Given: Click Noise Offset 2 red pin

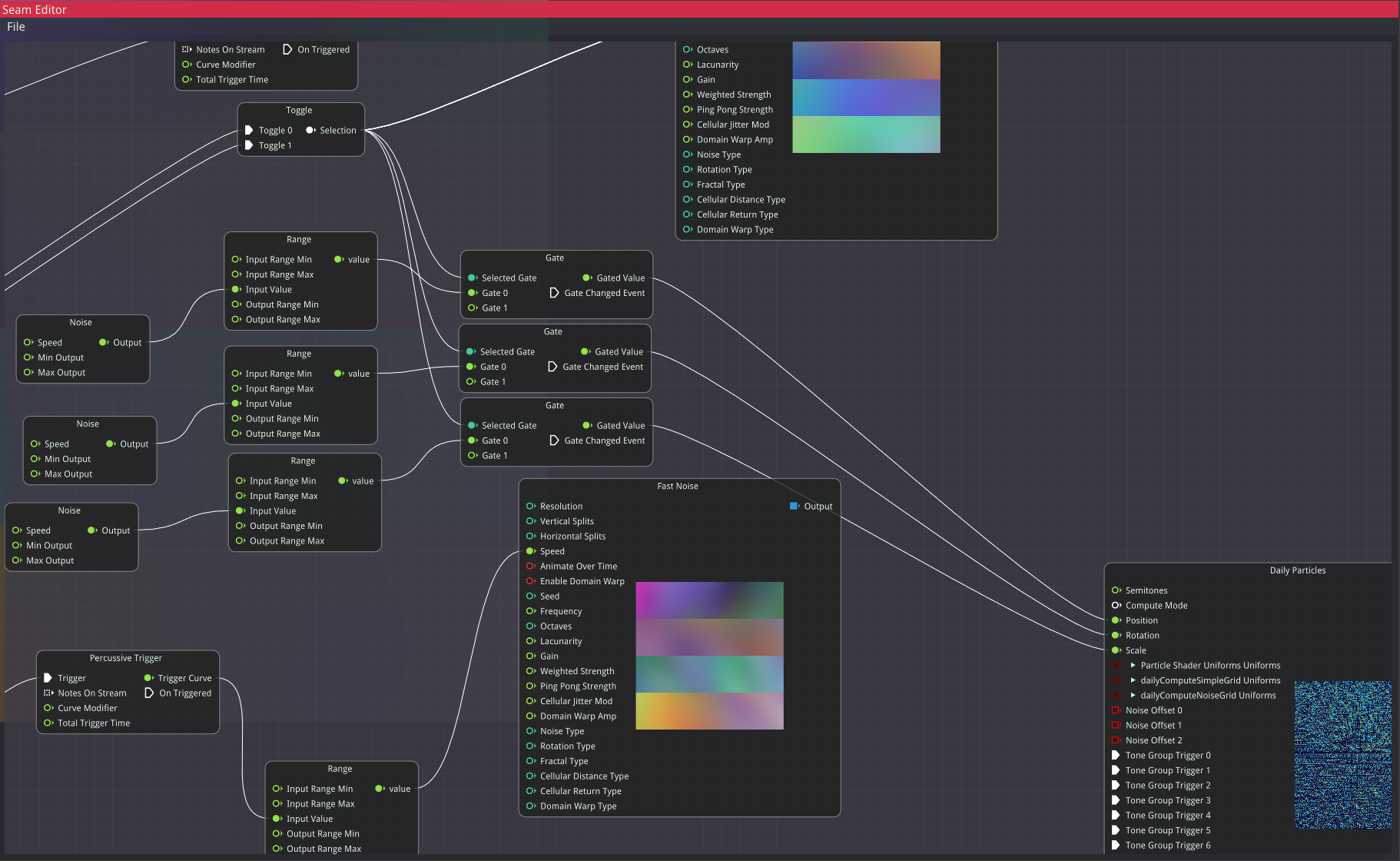Looking at the screenshot, I should 1116,740.
